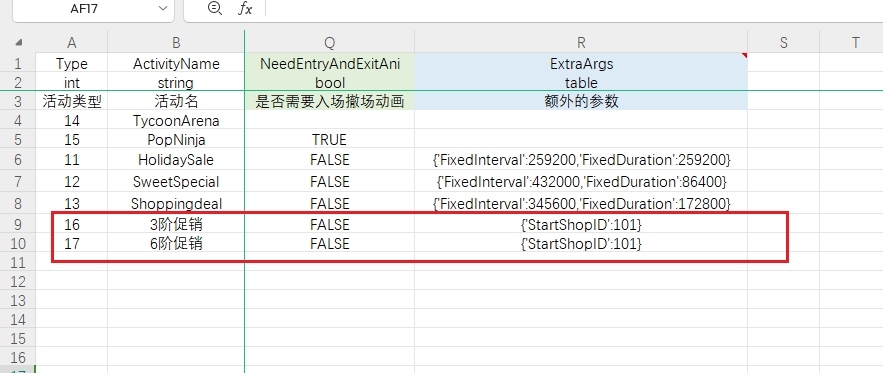
Task: Click the formula bar input area
Action: [573, 8]
